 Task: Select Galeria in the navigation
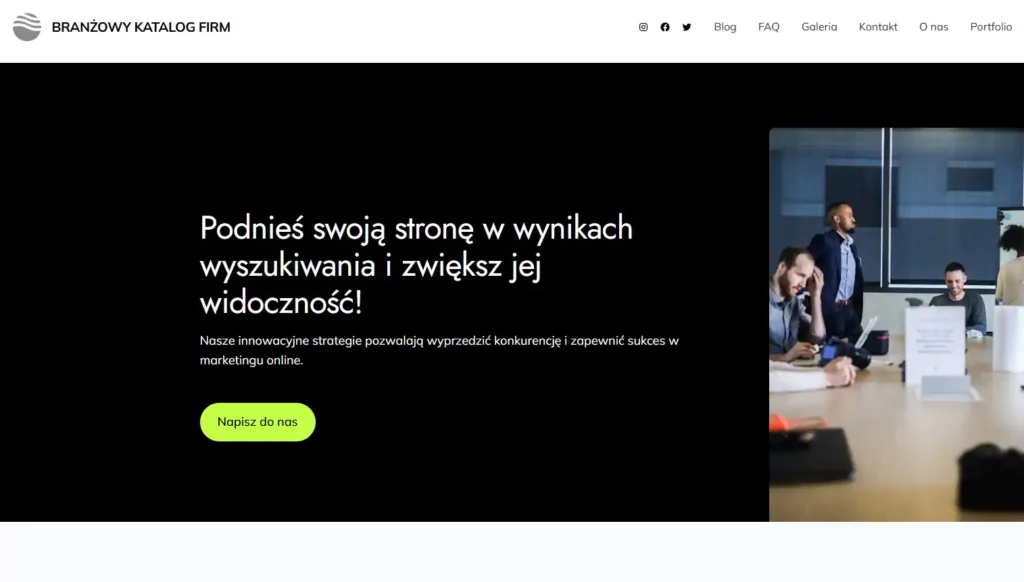(x=819, y=27)
